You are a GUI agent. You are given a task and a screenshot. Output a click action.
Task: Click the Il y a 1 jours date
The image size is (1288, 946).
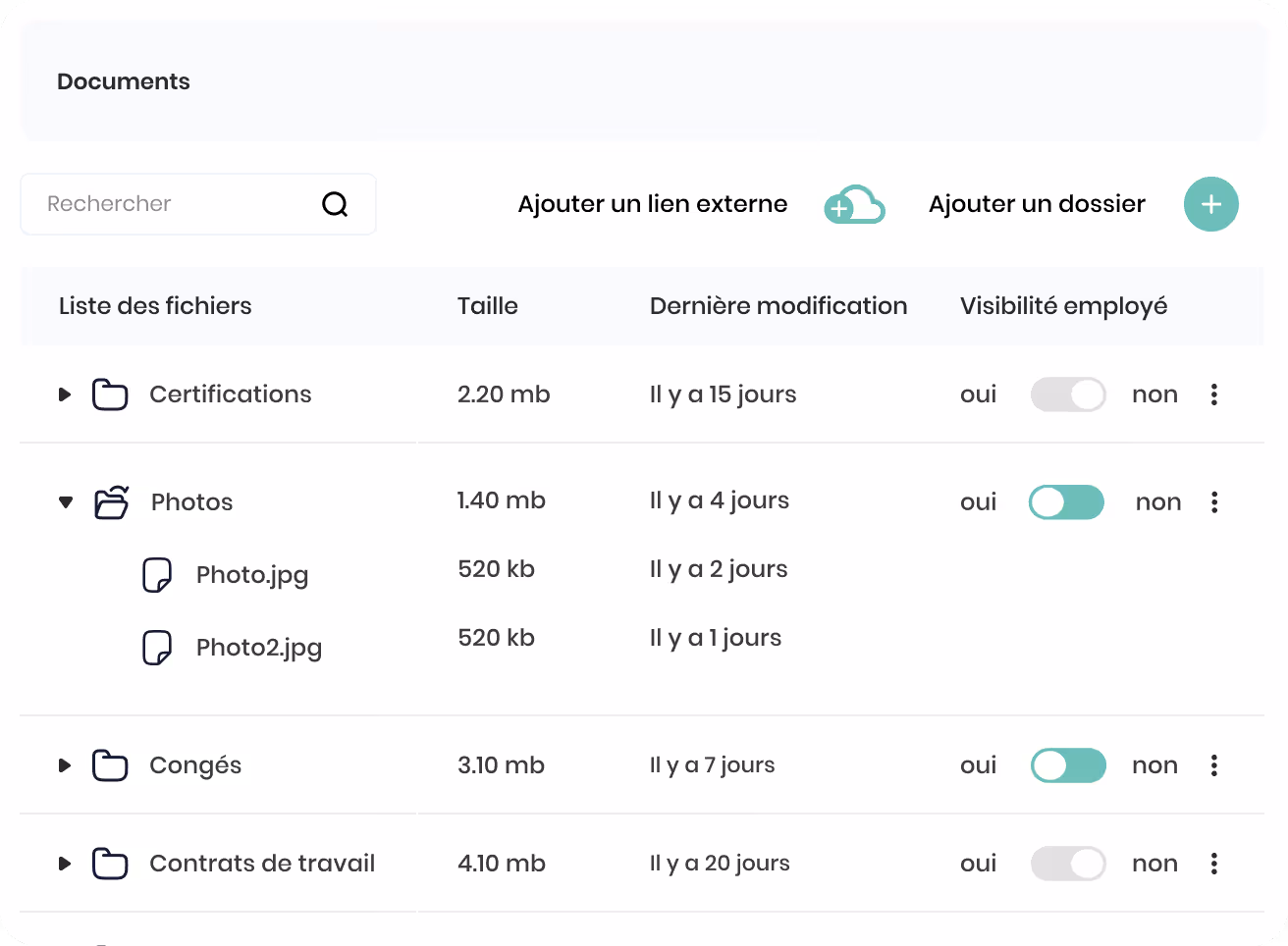click(716, 638)
